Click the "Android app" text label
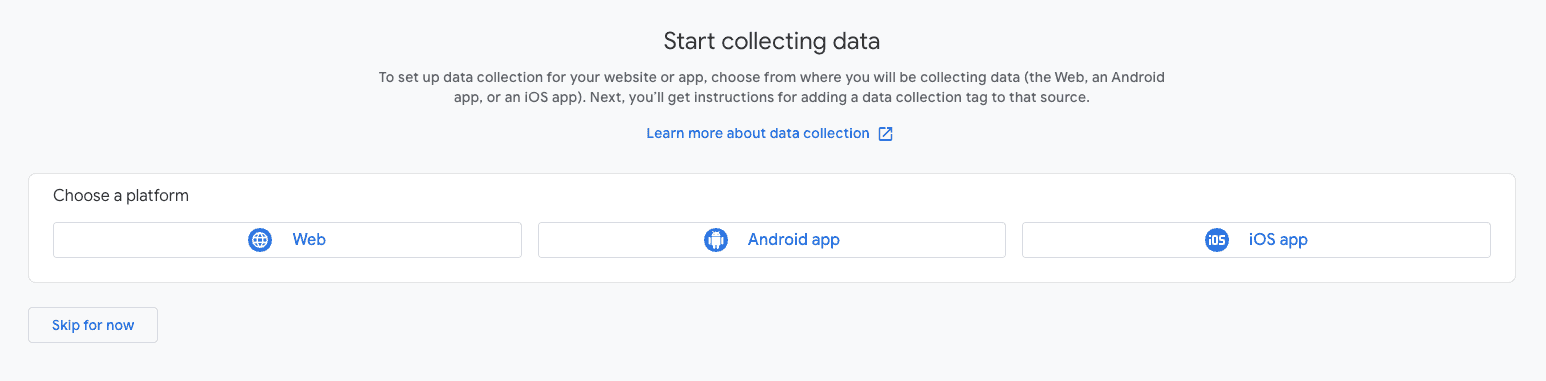Screen dimensions: 1546x381 point(794,240)
